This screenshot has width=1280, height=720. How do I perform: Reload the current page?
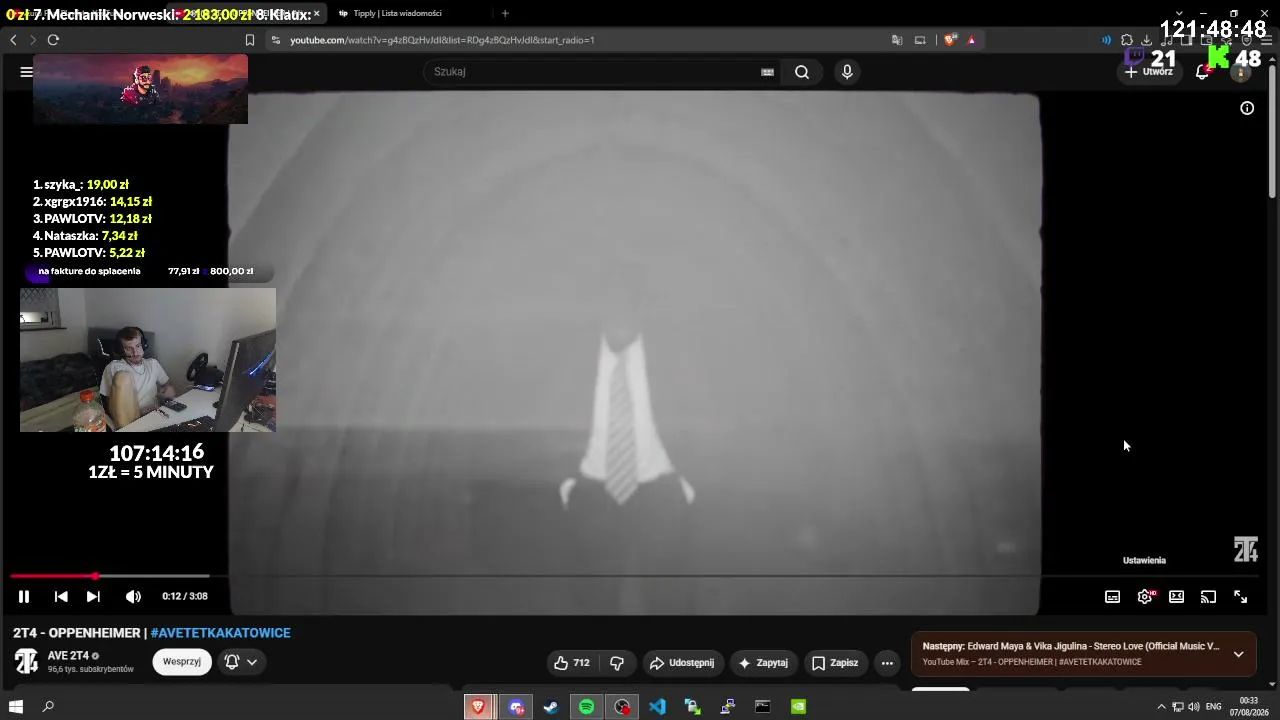[x=53, y=40]
